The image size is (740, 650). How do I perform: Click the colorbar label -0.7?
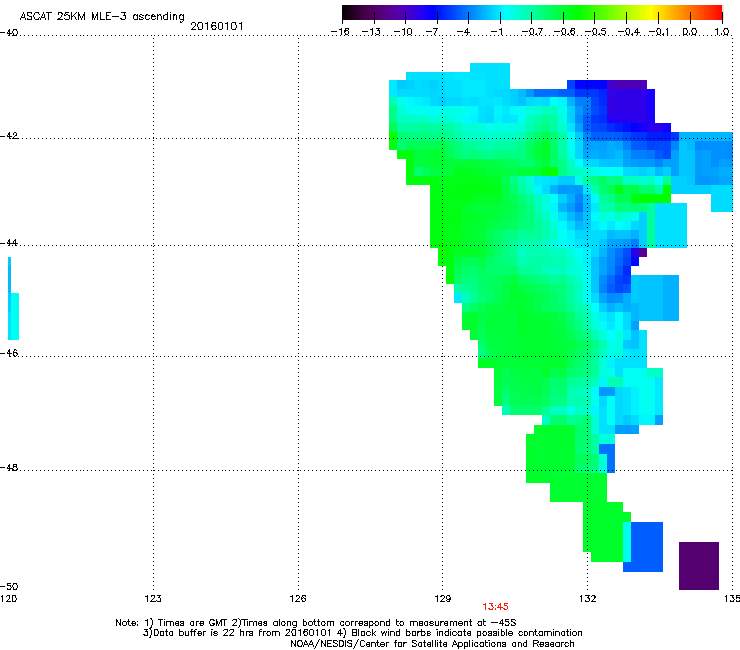(x=532, y=32)
